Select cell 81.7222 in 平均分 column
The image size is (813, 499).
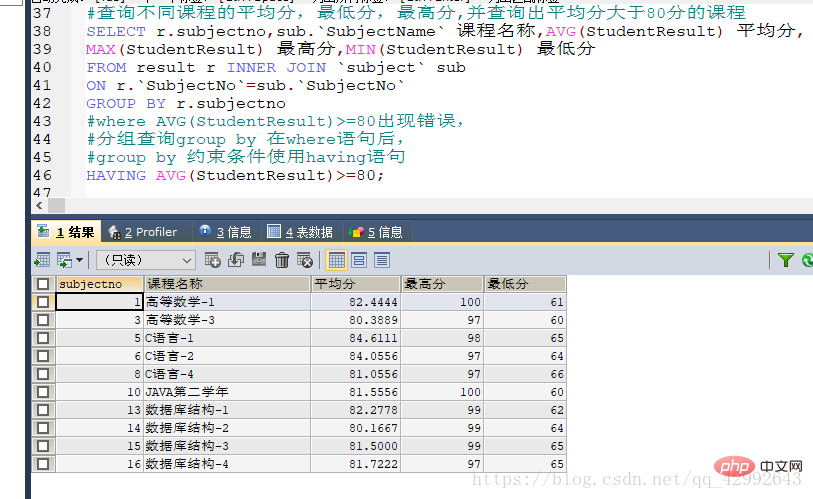coord(356,464)
